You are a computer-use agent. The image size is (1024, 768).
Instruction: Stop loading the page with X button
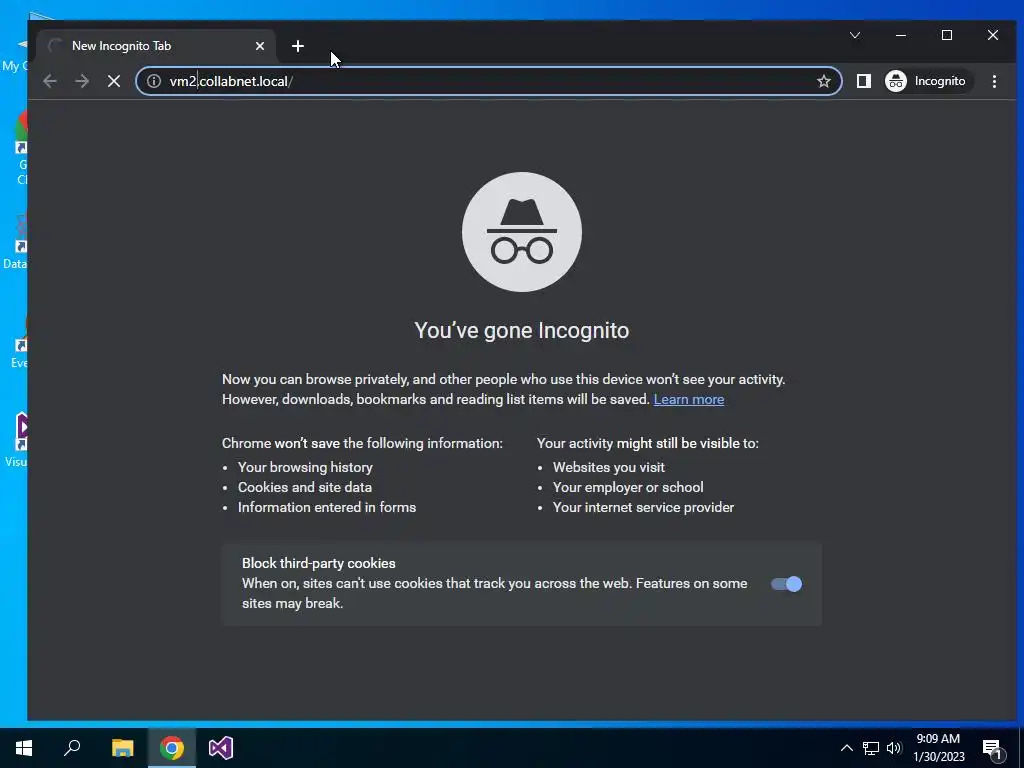pos(114,81)
